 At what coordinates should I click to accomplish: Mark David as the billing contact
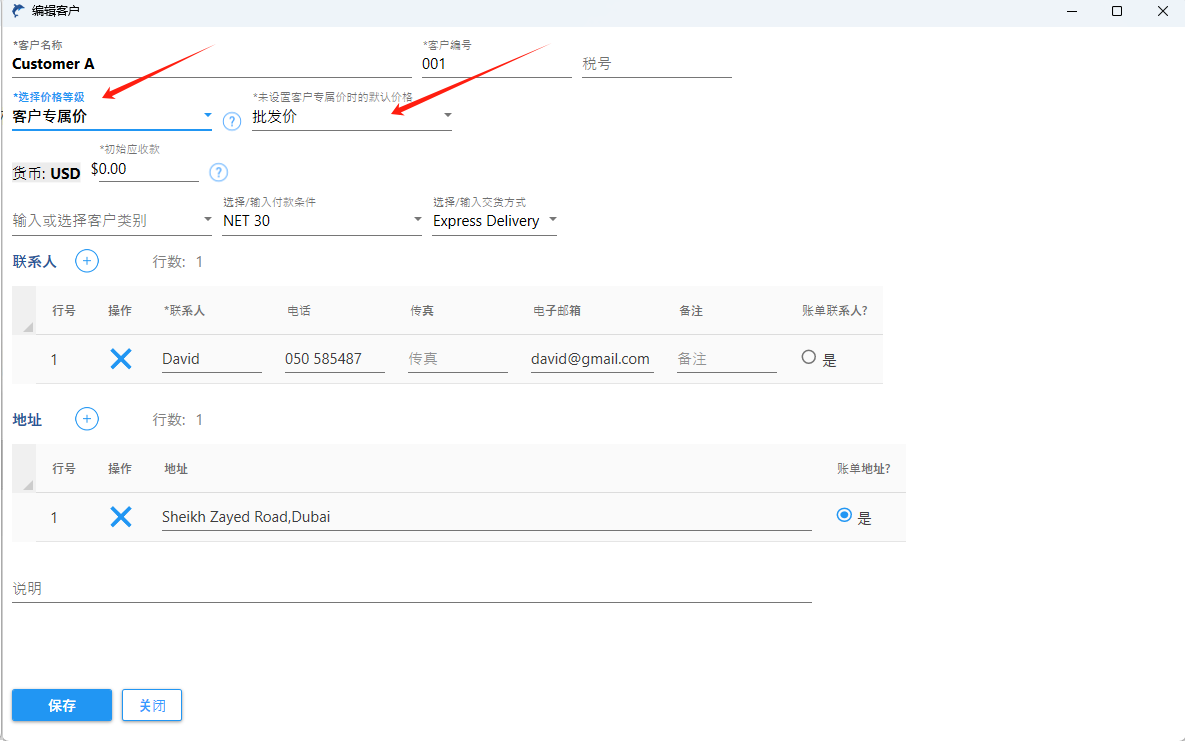pos(809,357)
